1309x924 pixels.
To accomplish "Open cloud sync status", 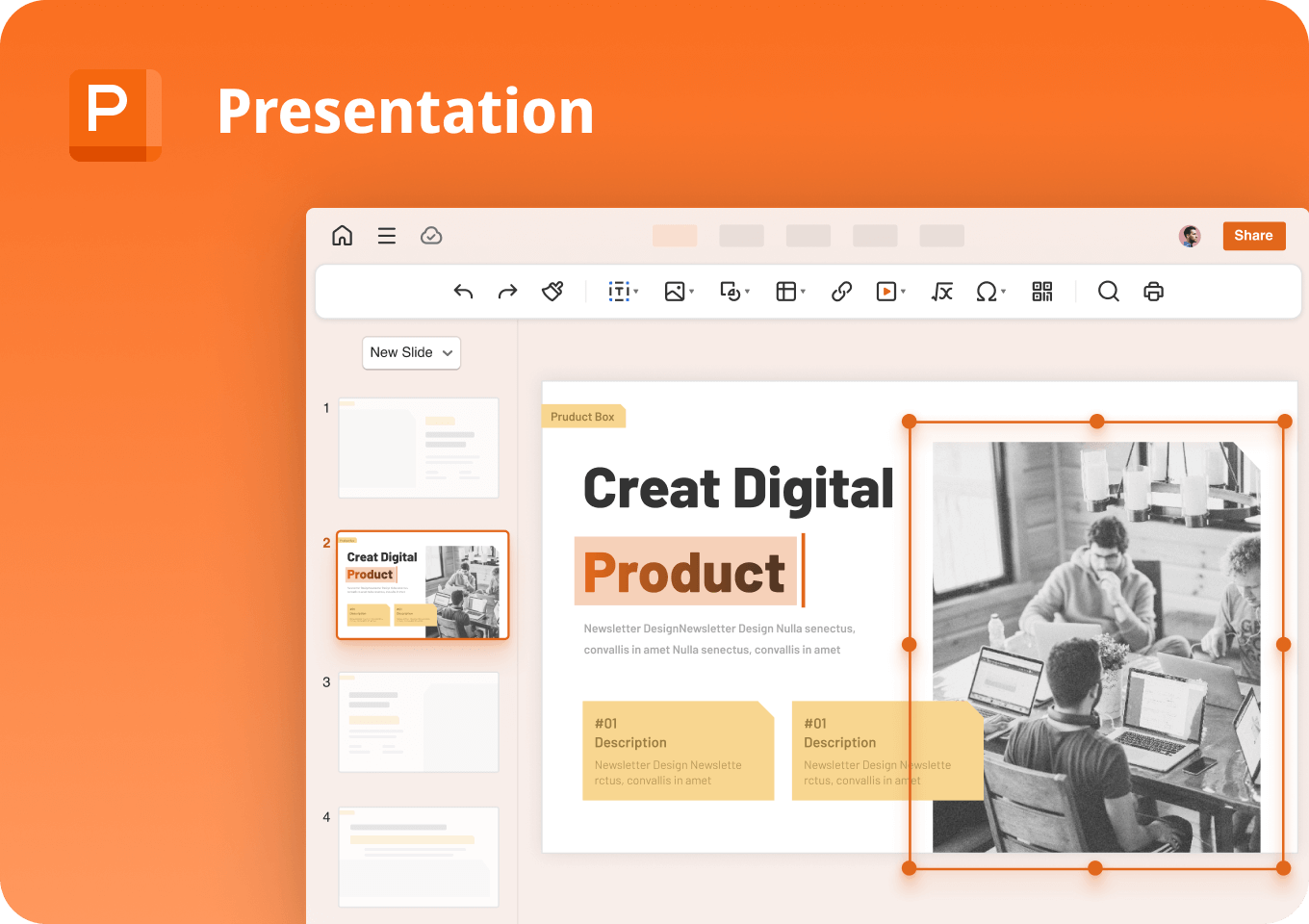I will pos(431,235).
